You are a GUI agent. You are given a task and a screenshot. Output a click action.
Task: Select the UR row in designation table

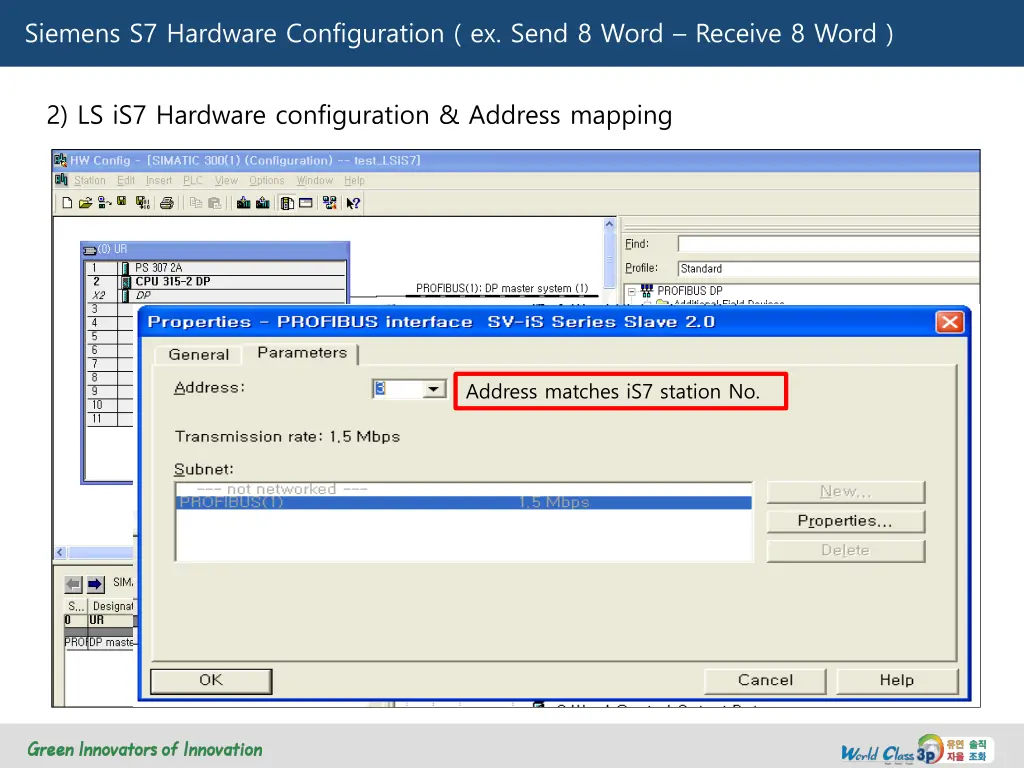[99, 620]
